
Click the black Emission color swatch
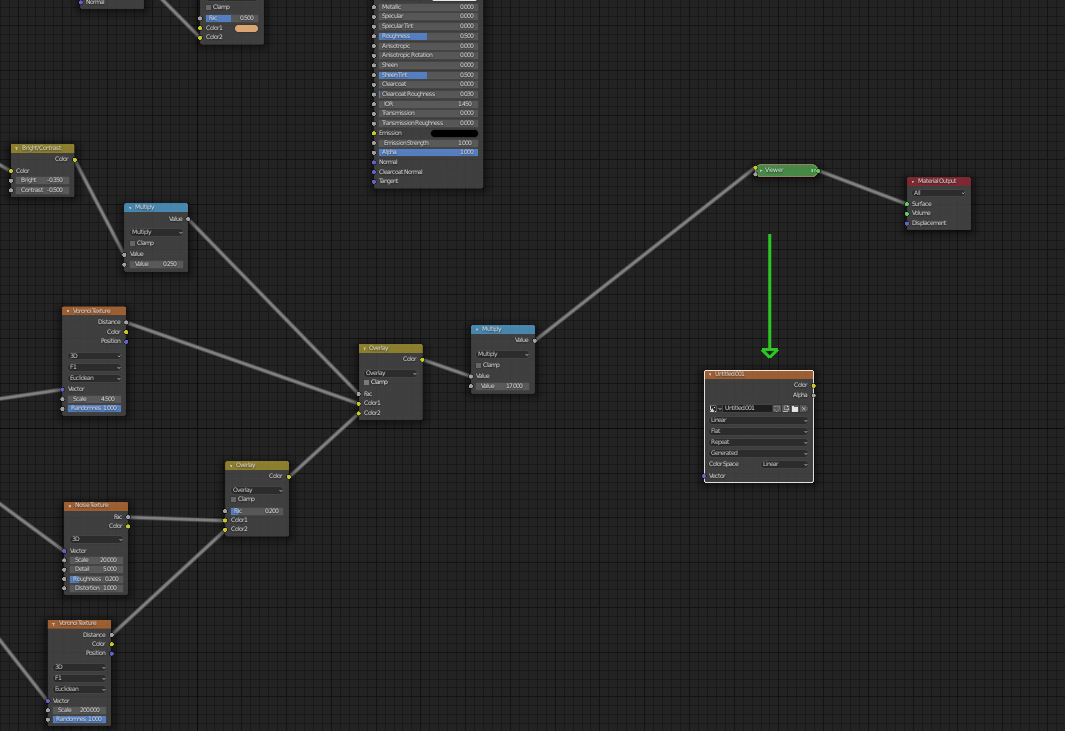tap(454, 133)
